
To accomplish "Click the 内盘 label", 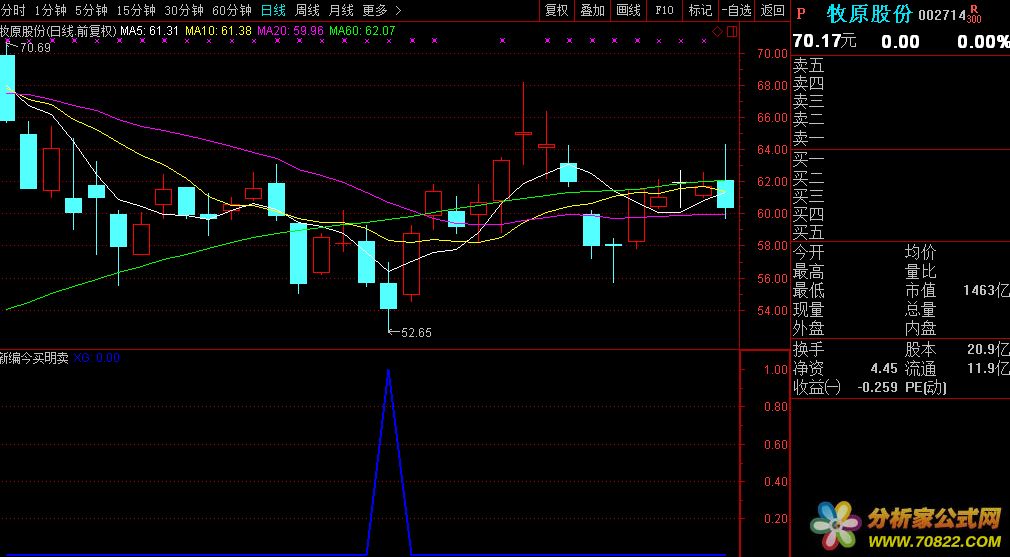I will tap(920, 329).
